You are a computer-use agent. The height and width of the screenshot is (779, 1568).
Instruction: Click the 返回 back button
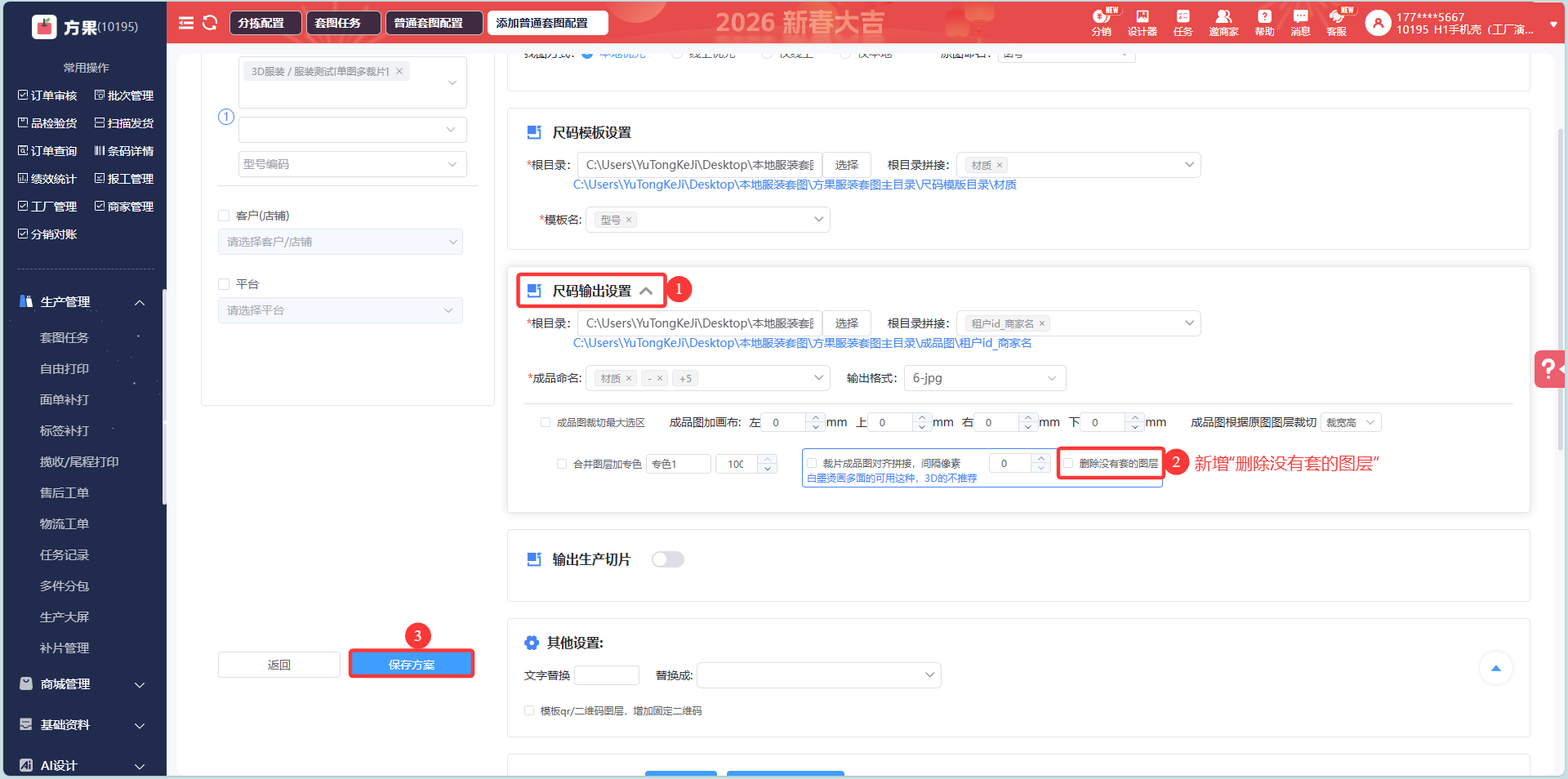click(278, 665)
